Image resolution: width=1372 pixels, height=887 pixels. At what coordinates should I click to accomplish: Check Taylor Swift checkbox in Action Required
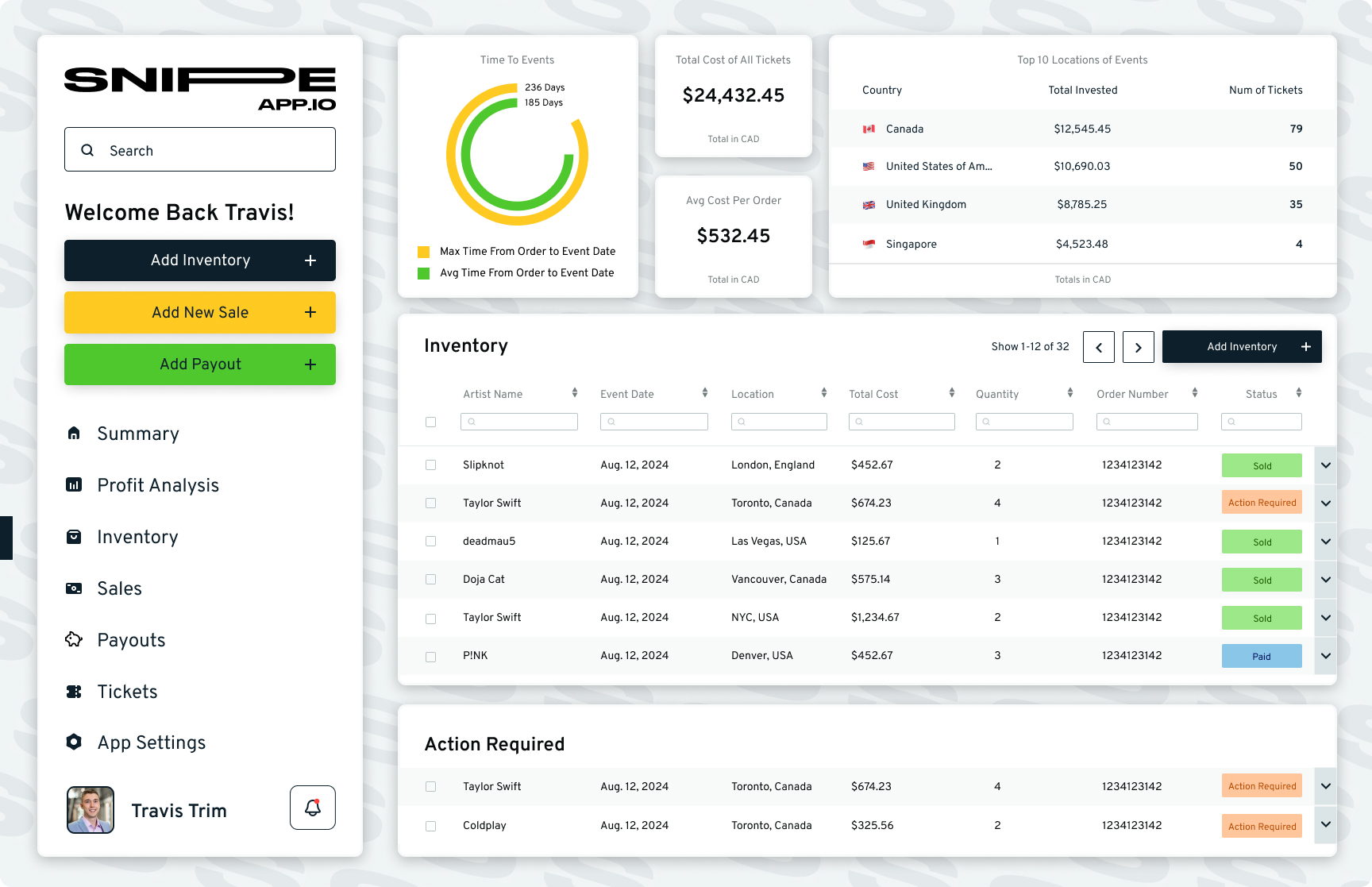pyautogui.click(x=430, y=787)
